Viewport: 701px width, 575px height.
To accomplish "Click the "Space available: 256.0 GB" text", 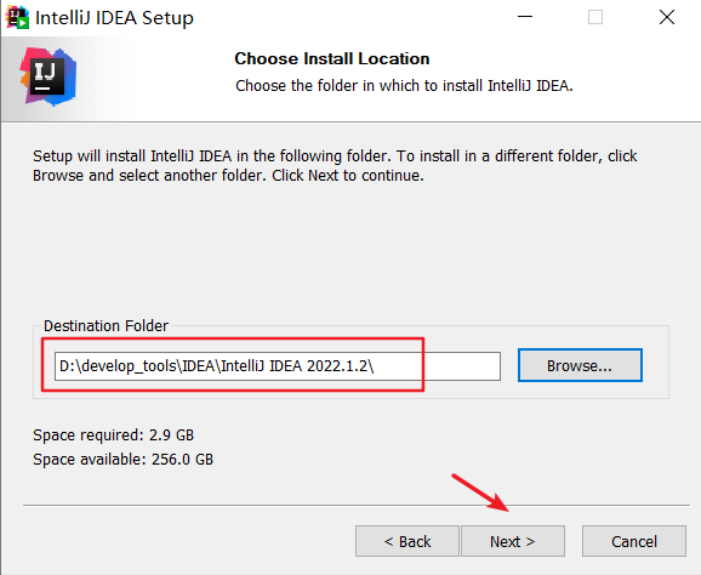I will [x=123, y=459].
